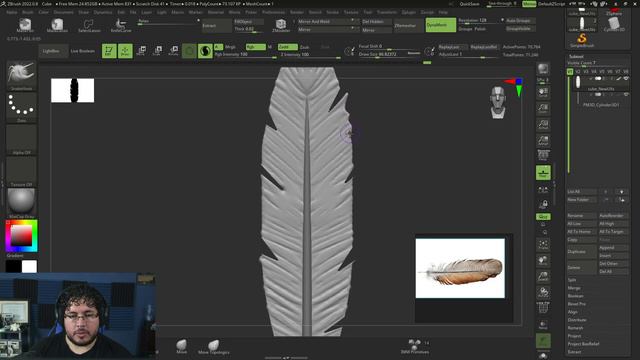The image size is (640, 360).
Task: Toggle visibility eye of cube_NewUVs subtool
Action: pyautogui.click(x=626, y=78)
